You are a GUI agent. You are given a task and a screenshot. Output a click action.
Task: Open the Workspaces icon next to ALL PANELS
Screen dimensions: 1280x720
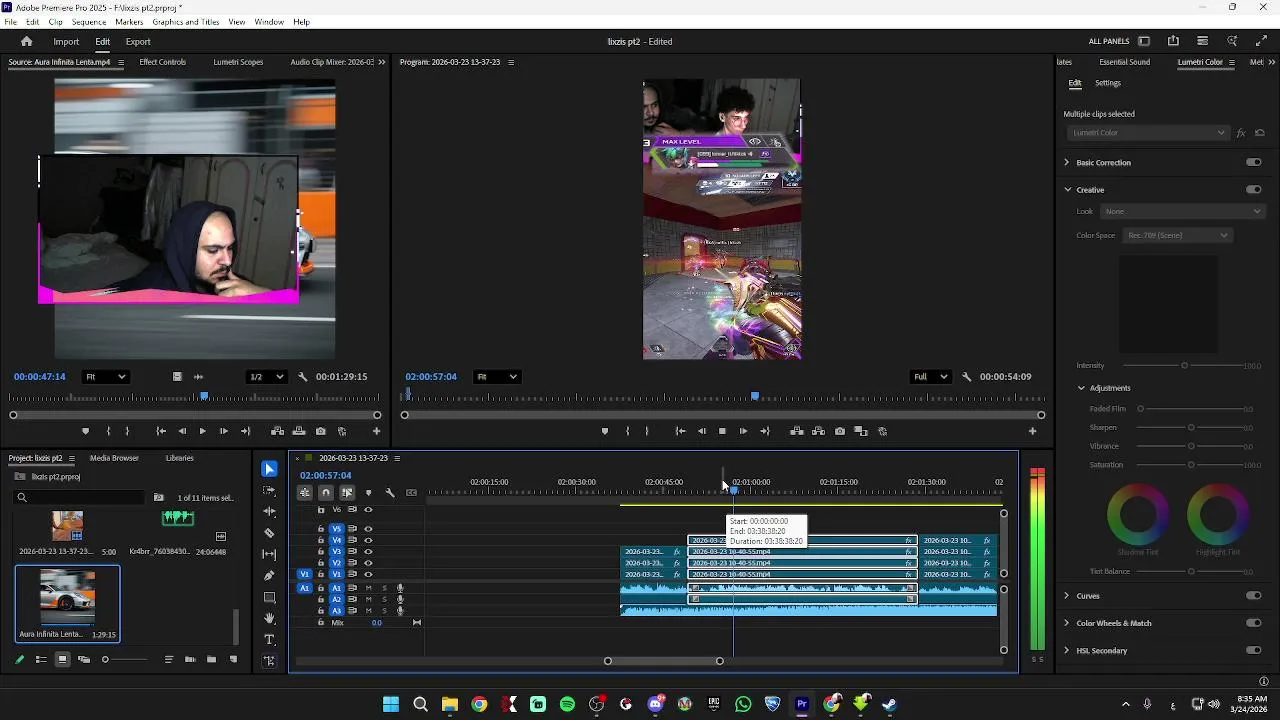click(x=1144, y=41)
